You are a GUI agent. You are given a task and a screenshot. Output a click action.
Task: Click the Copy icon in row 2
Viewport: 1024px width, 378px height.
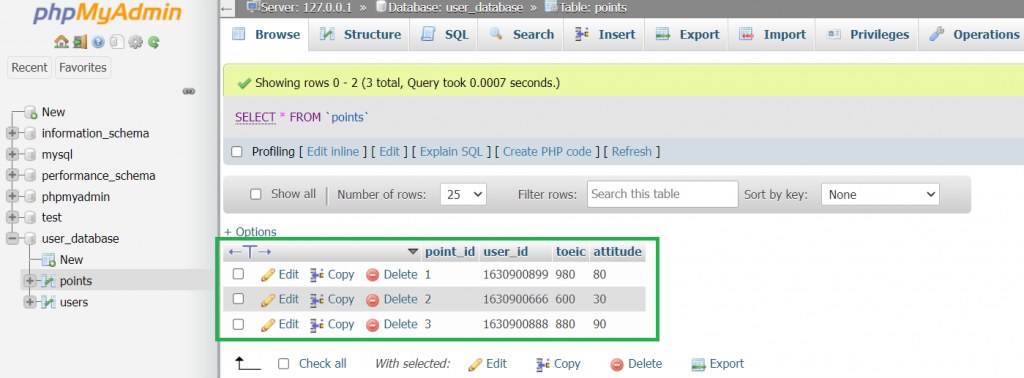pos(317,300)
